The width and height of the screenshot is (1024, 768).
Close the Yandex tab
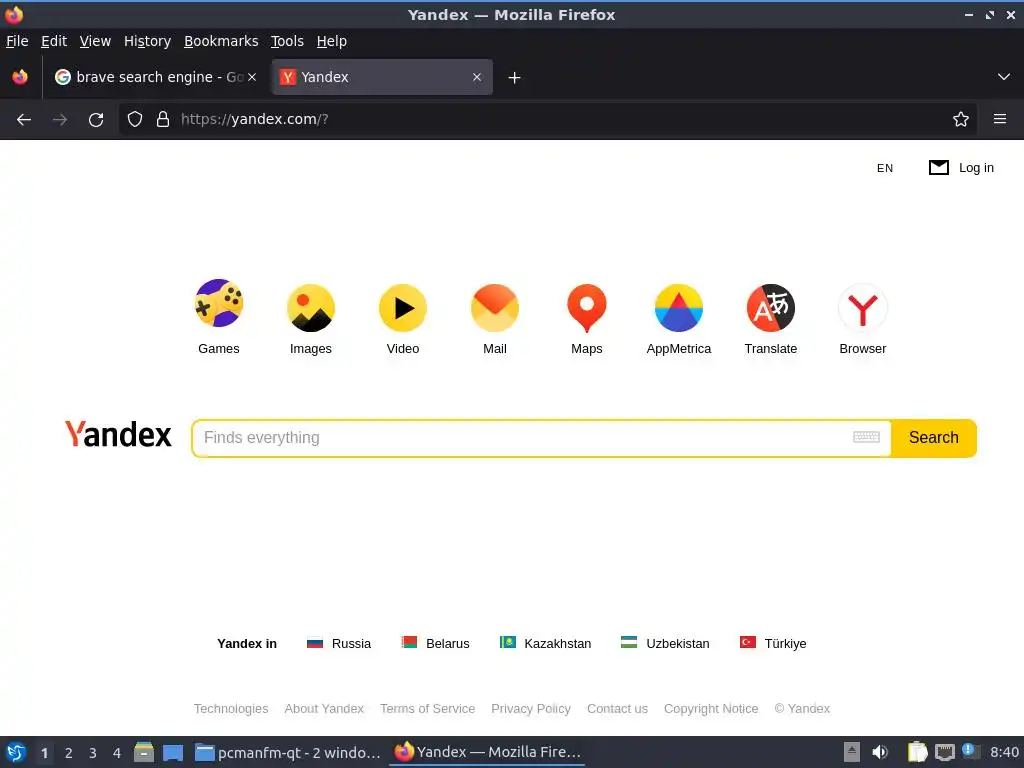click(477, 77)
